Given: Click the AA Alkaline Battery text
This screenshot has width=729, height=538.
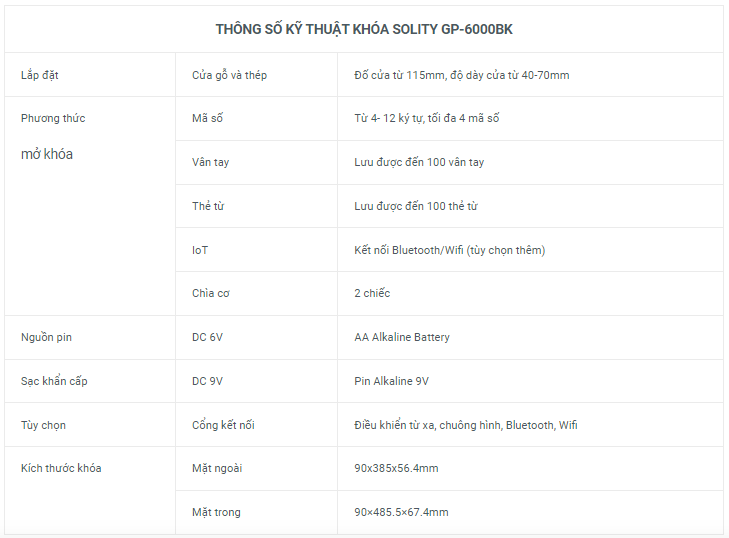Looking at the screenshot, I should coord(402,337).
